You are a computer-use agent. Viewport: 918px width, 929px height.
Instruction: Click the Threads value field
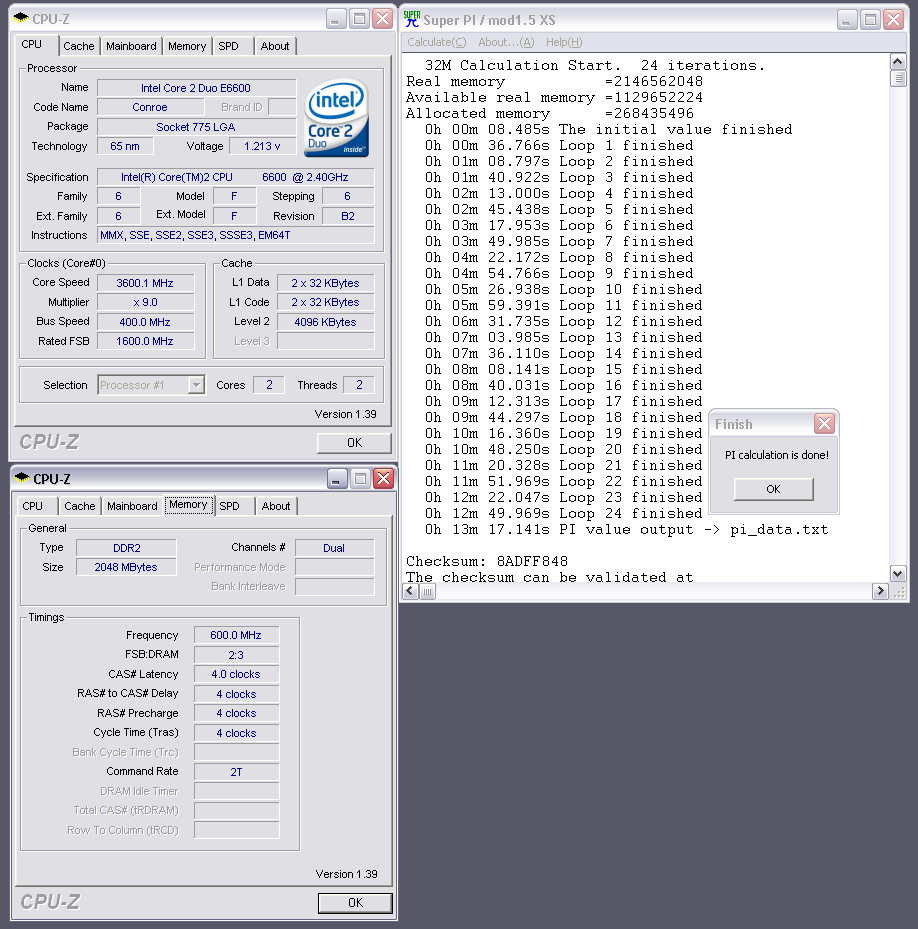359,385
